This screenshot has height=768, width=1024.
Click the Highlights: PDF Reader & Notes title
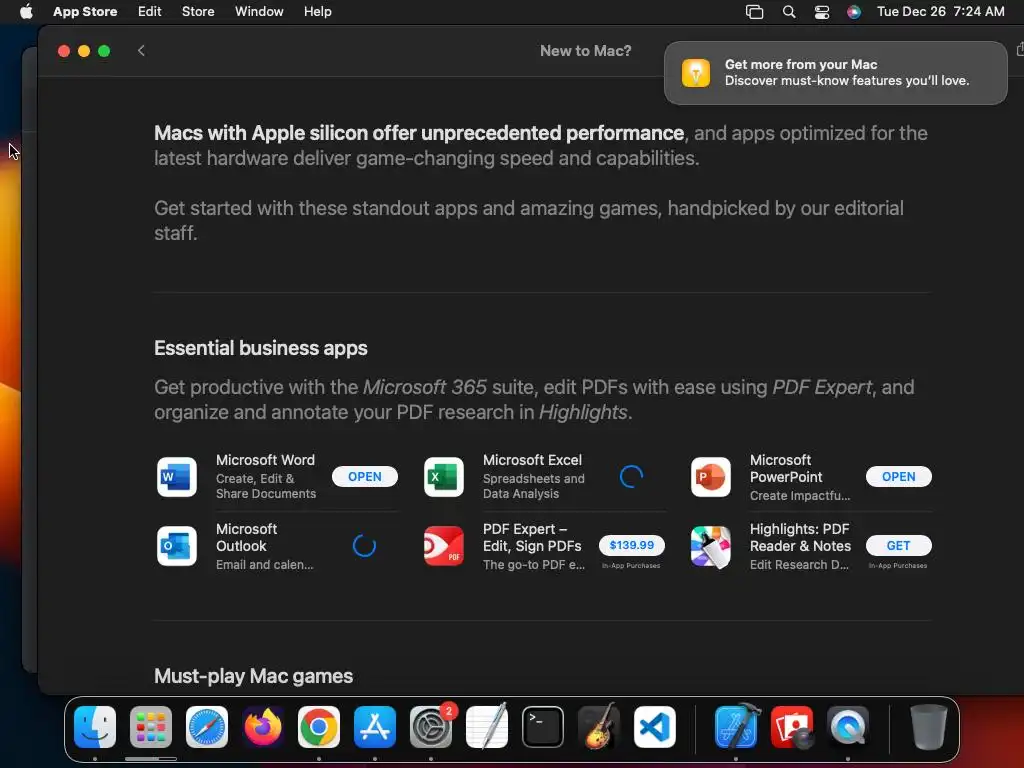coord(800,537)
